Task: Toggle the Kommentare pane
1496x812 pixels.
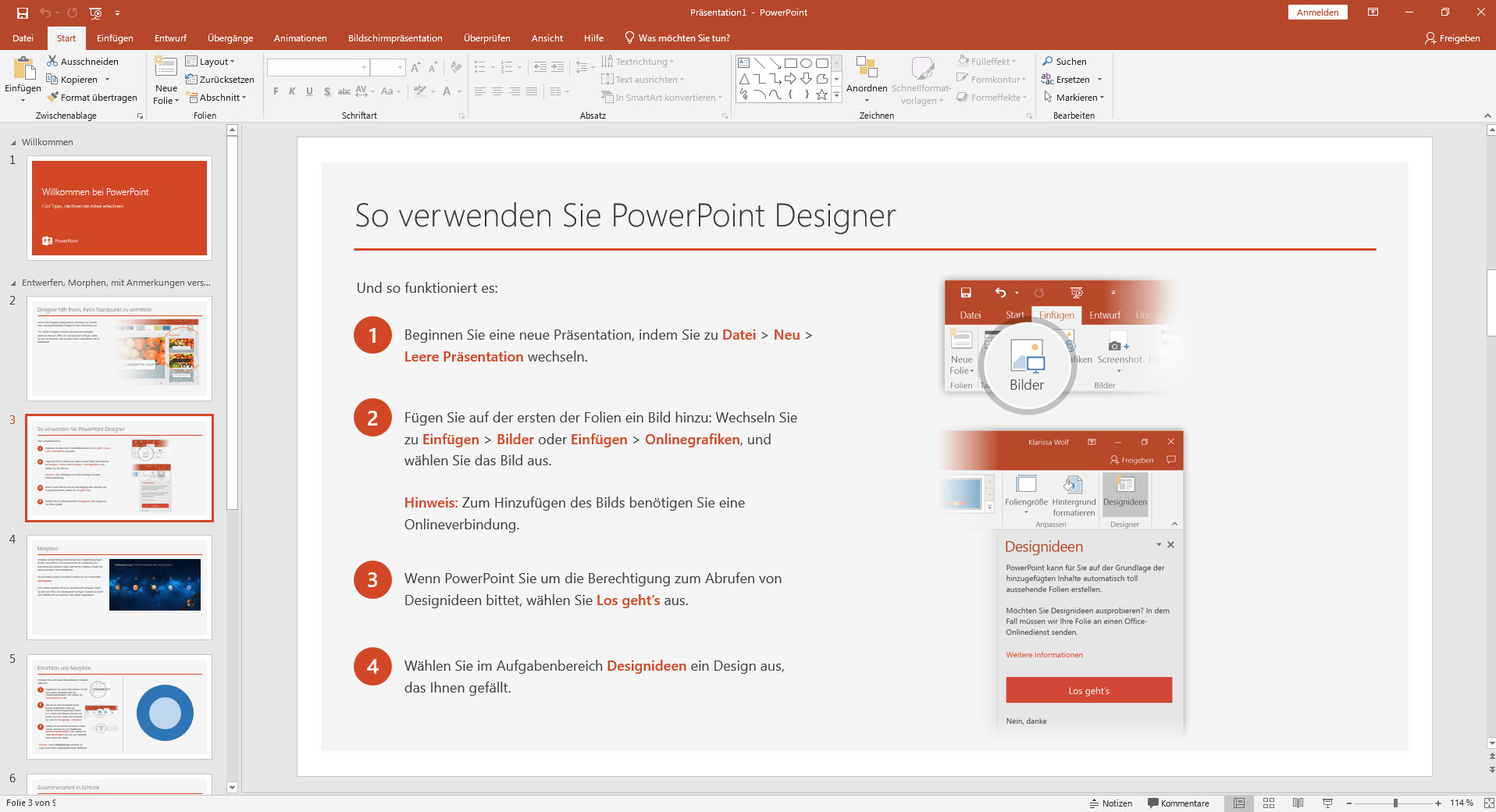Action: [x=1178, y=803]
